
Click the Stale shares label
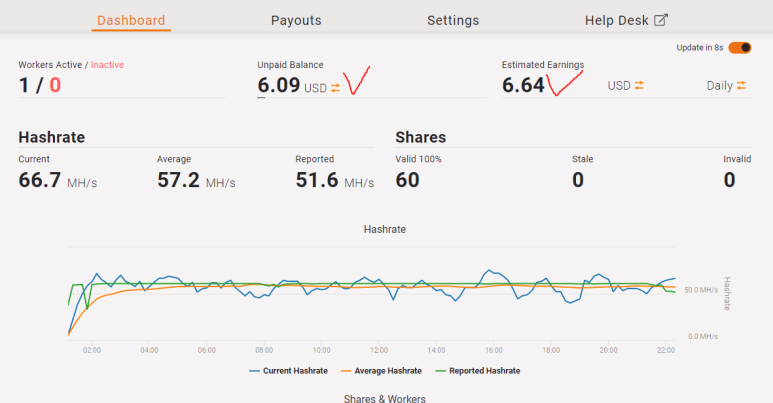pos(583,159)
